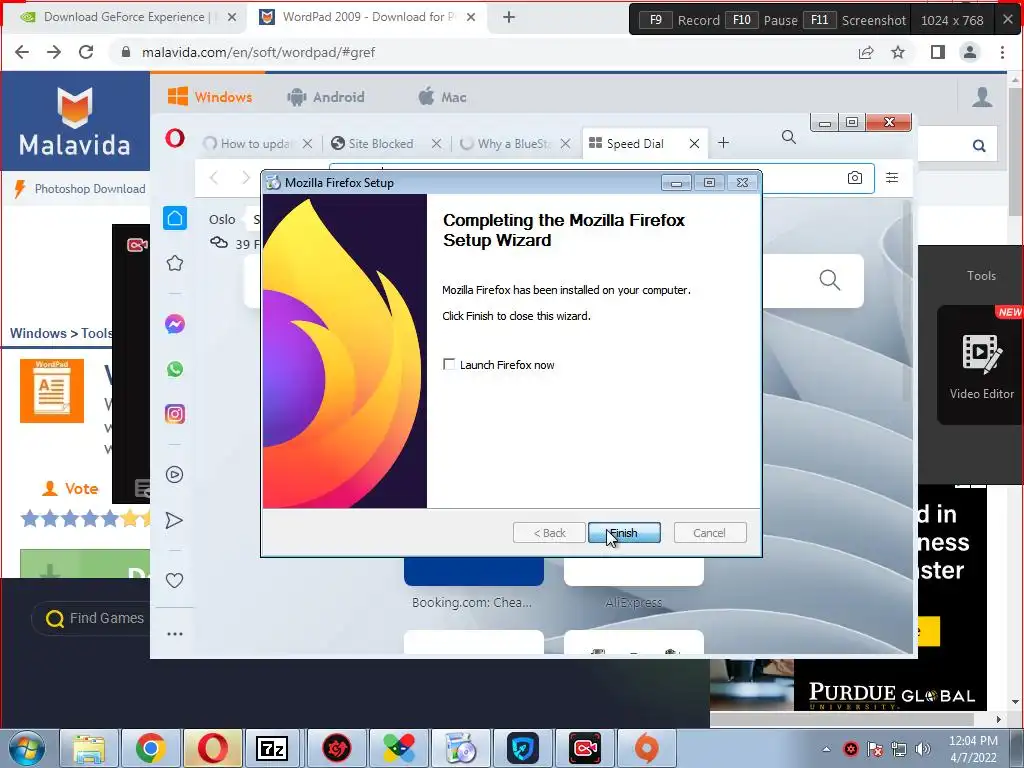
Task: Open Windows Start button
Action: tap(27, 748)
